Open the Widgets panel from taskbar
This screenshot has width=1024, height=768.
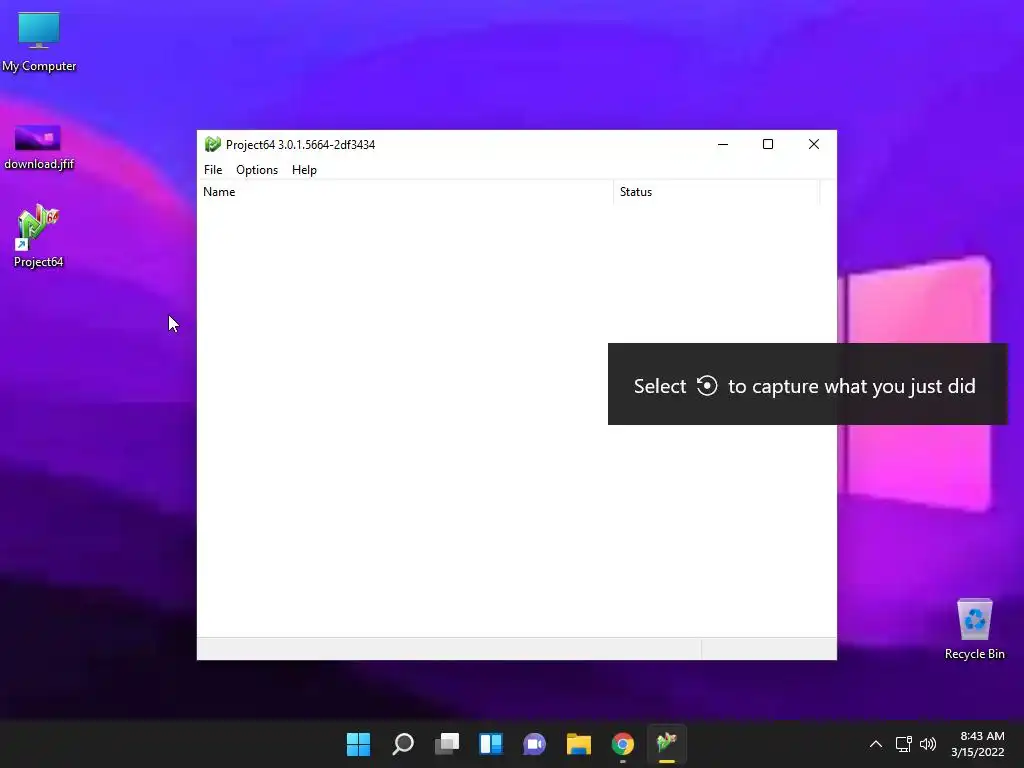490,744
